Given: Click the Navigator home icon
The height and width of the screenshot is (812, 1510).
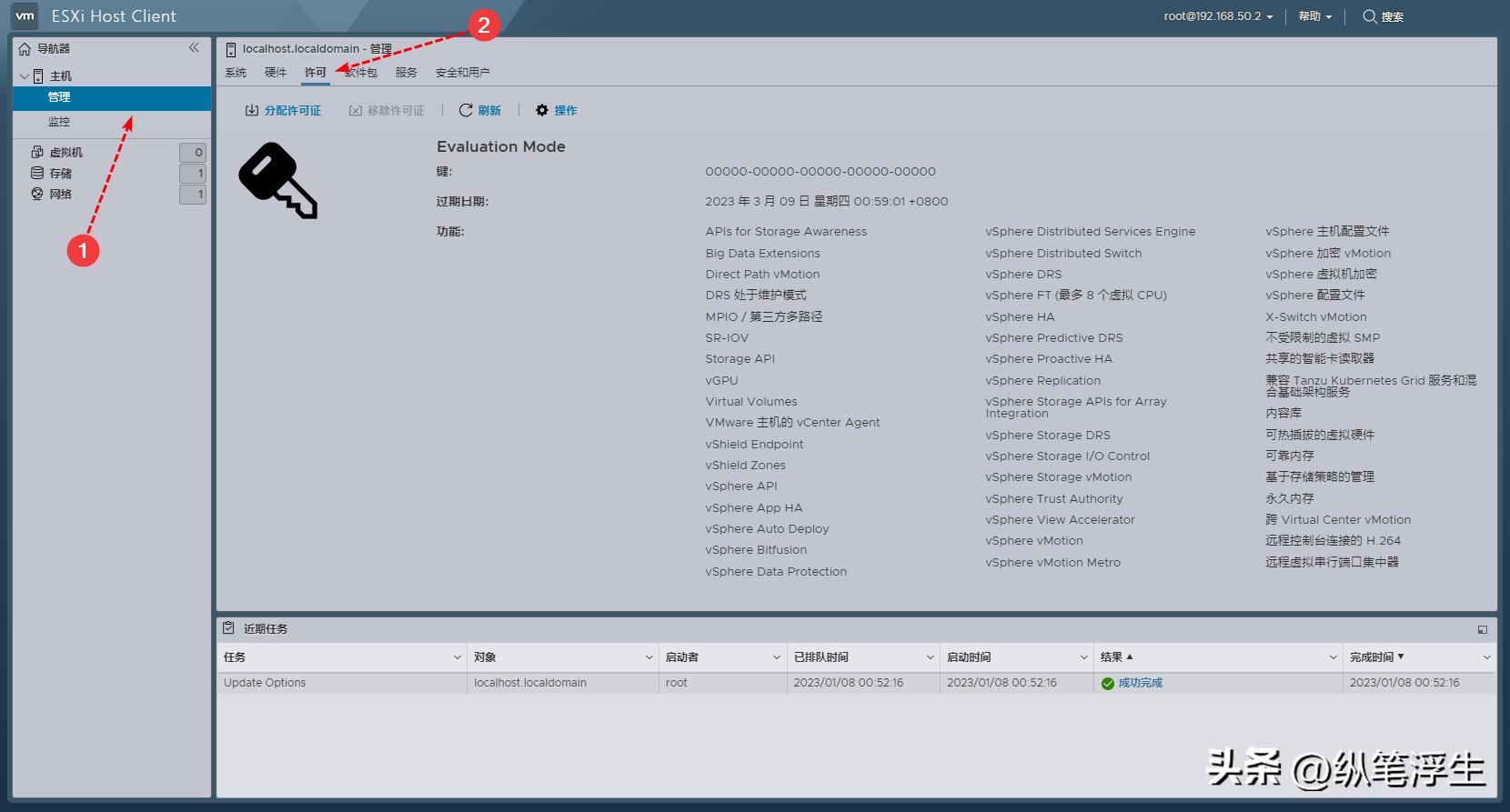Looking at the screenshot, I should click(x=25, y=49).
